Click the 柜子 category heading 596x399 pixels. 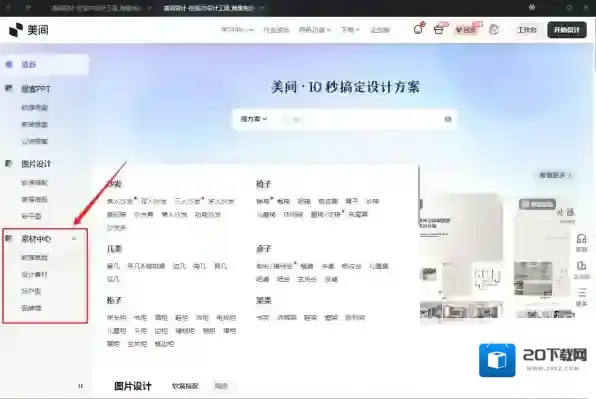(114, 301)
